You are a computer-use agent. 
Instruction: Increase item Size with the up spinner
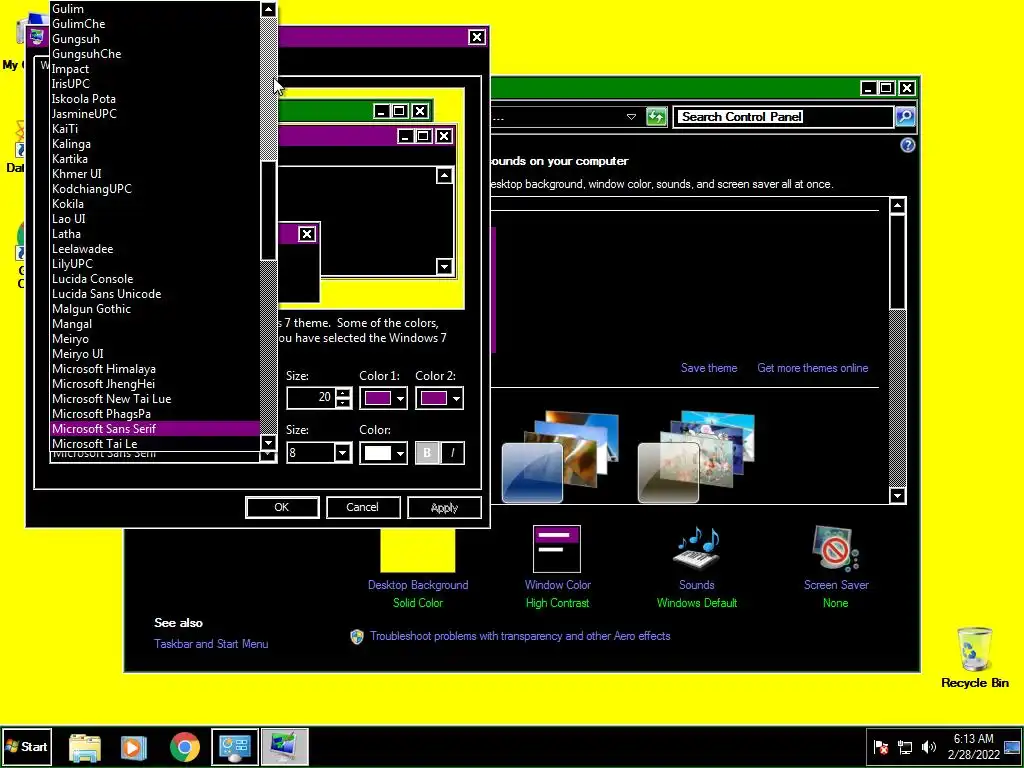click(344, 392)
